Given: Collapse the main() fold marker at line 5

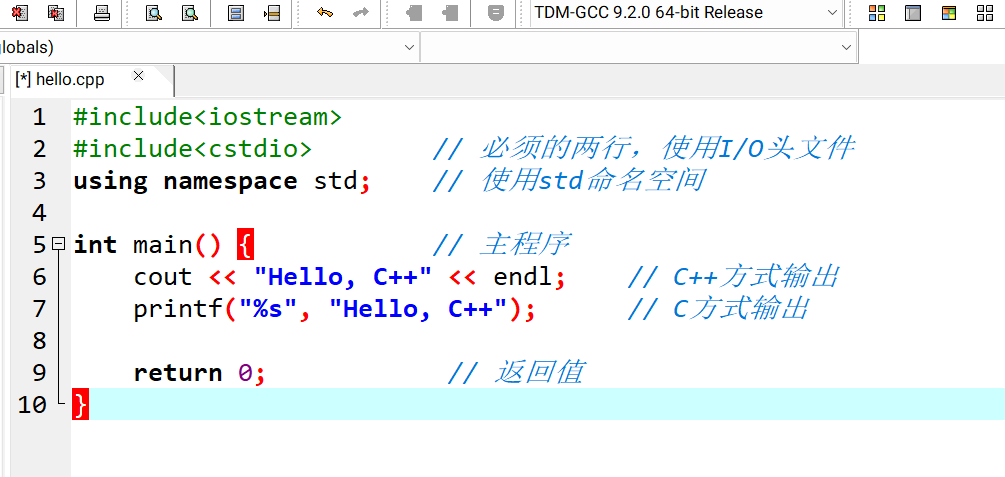Looking at the screenshot, I should [x=59, y=243].
